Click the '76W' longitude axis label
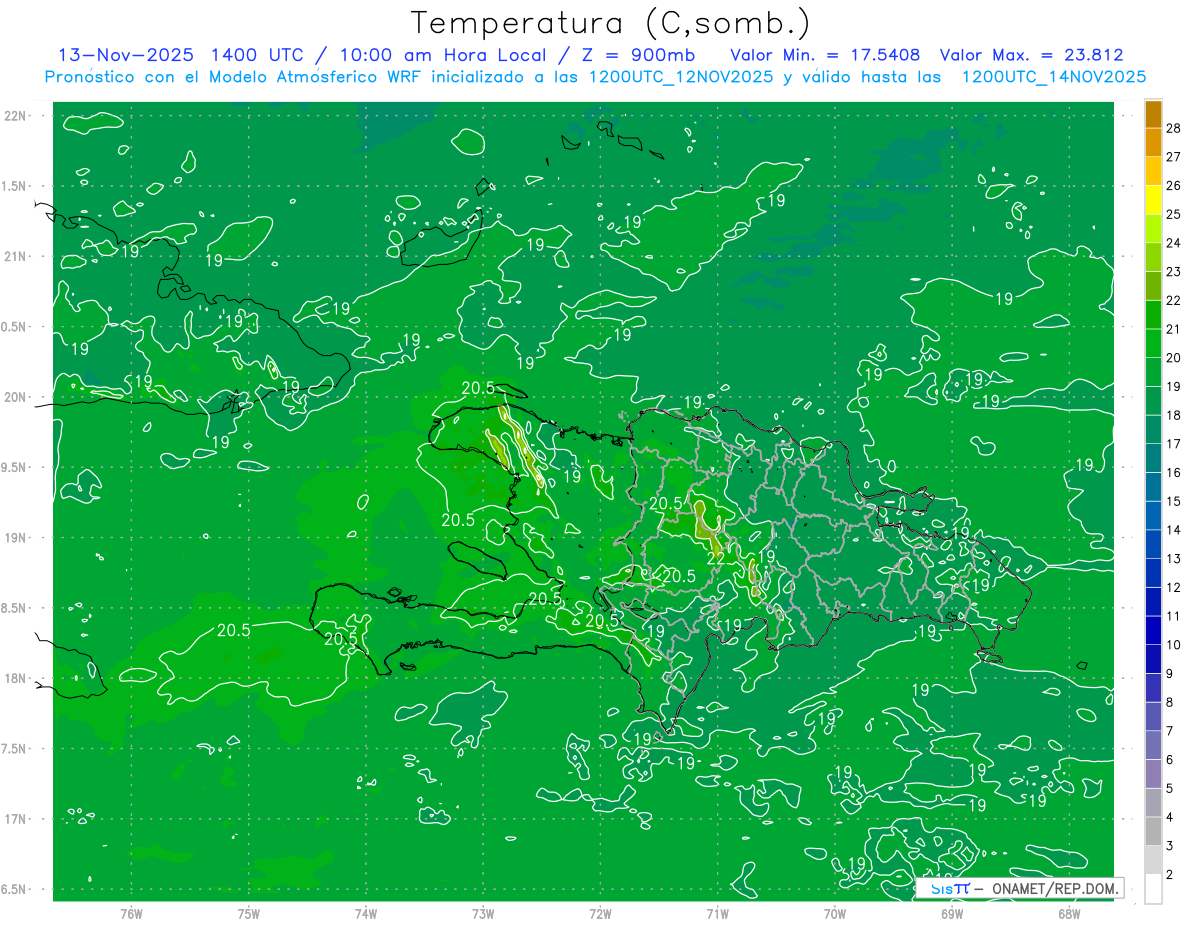The width and height of the screenshot is (1200, 927). click(x=131, y=913)
